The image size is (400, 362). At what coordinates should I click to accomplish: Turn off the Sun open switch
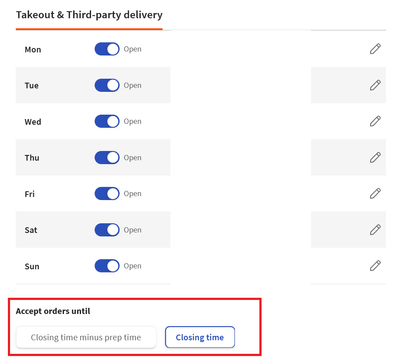pos(107,266)
